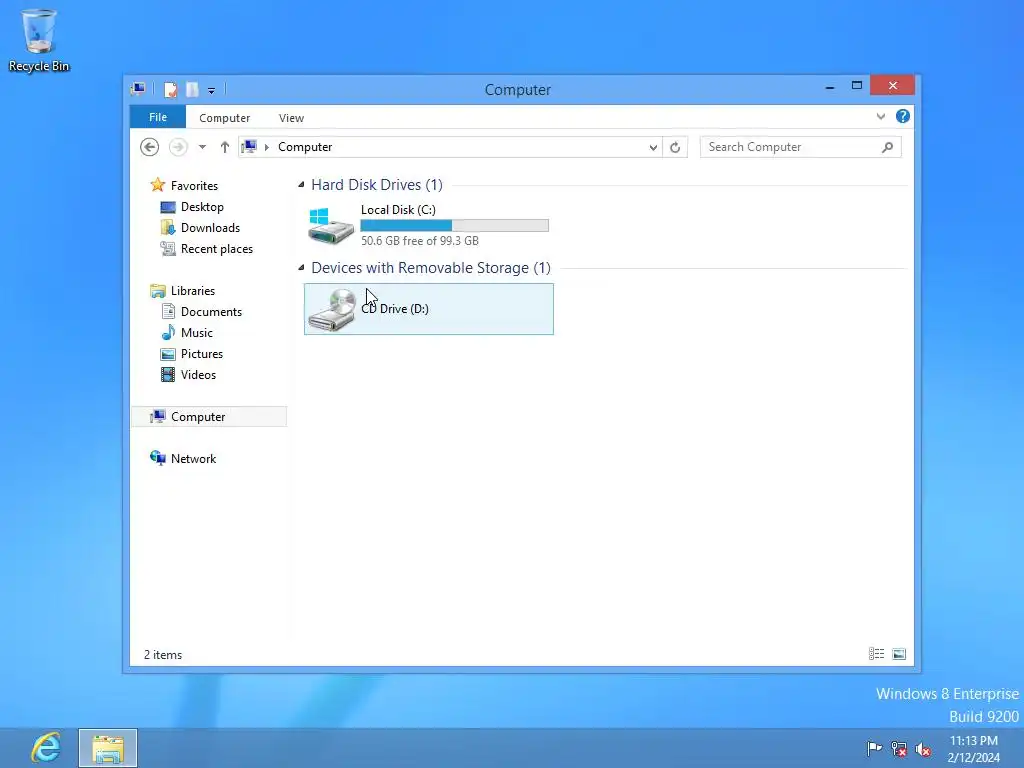Select Computer in the navigation pane
1024x768 pixels.
click(x=198, y=417)
